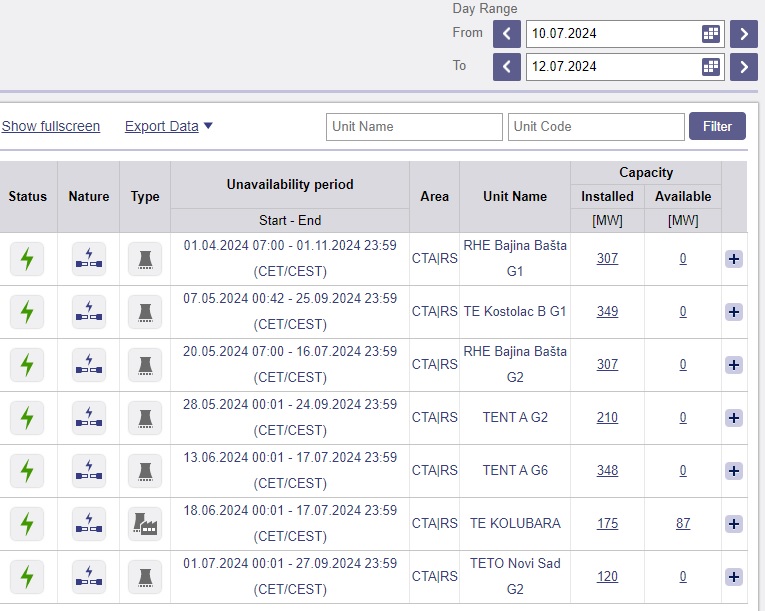Click nature icon in TENT A G2 row

click(89, 418)
